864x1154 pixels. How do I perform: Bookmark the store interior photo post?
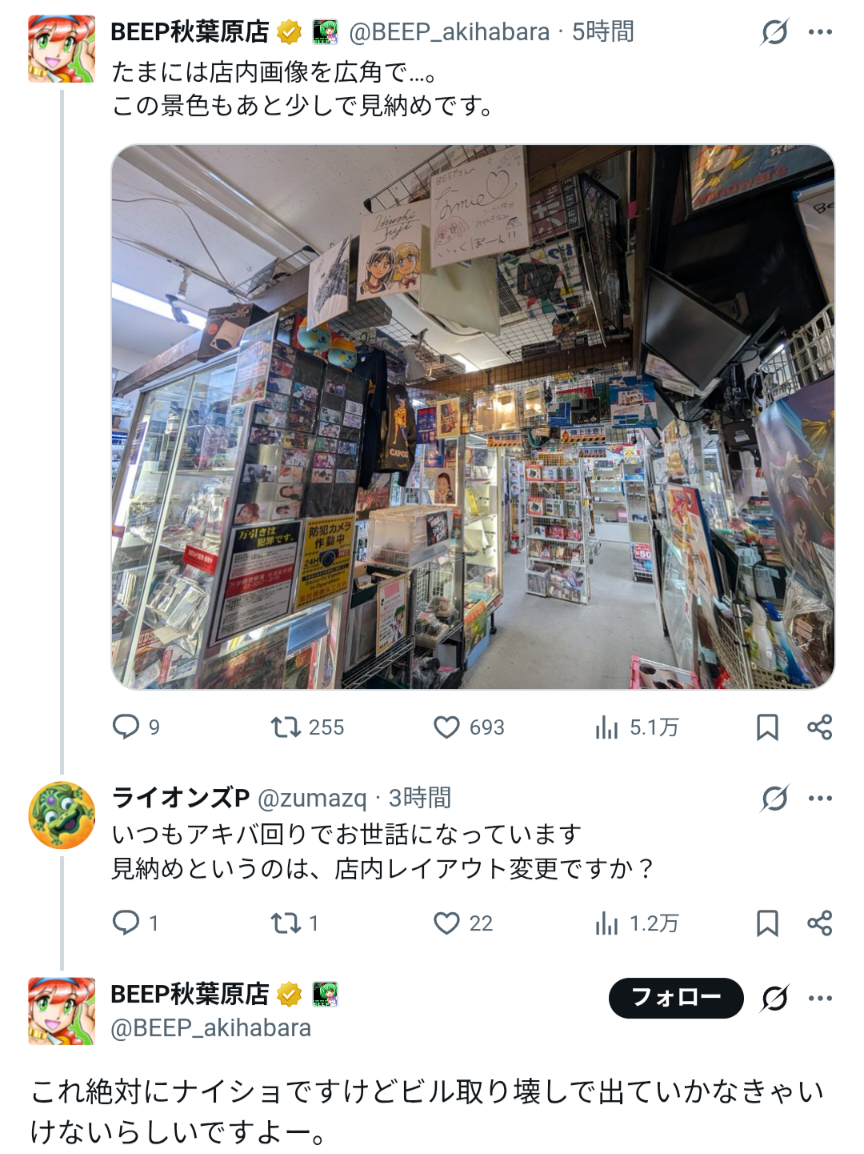[x=767, y=727]
